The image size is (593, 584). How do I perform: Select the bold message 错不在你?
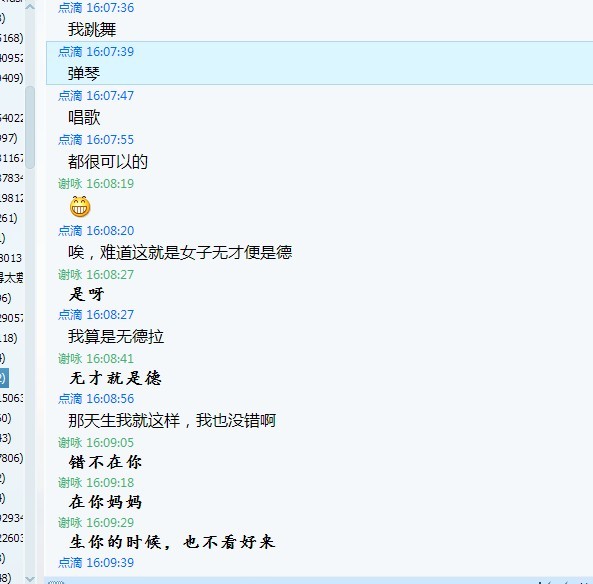[x=106, y=462]
